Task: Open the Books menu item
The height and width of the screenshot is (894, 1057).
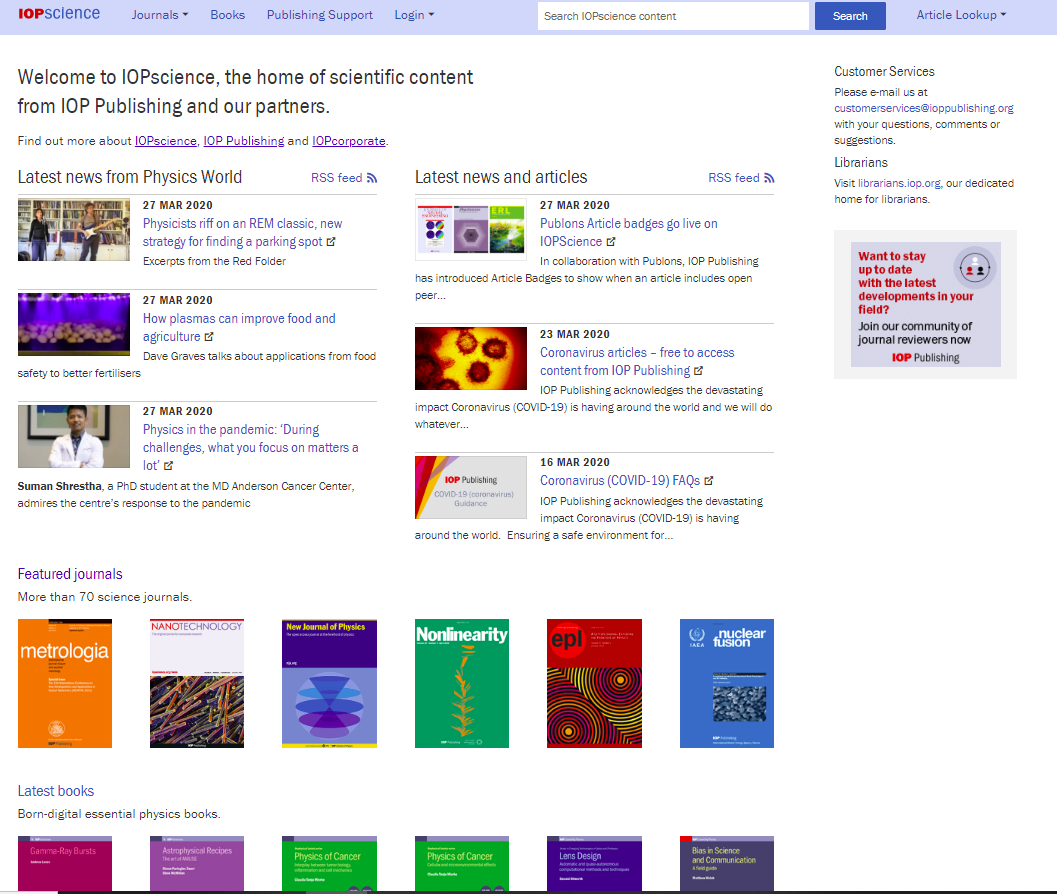Action: [x=227, y=15]
